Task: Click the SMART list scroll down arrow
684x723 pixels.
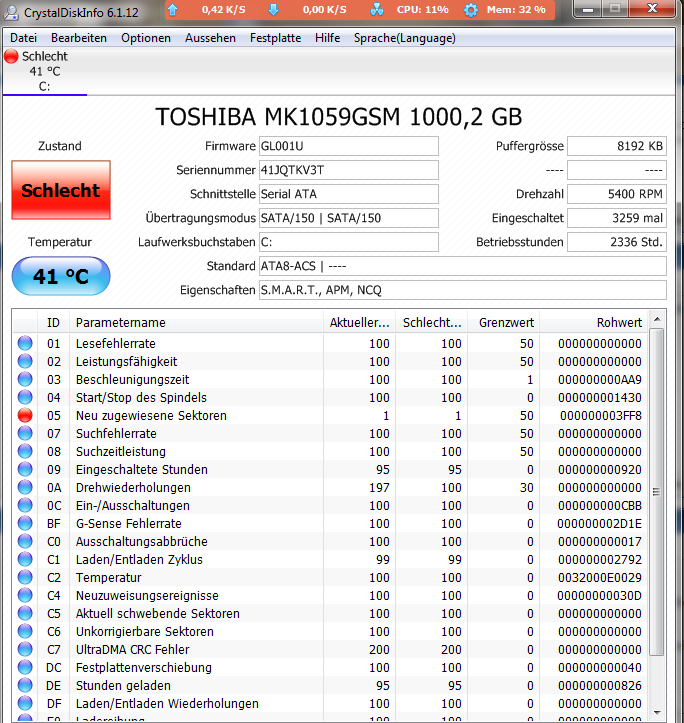Action: [x=657, y=713]
